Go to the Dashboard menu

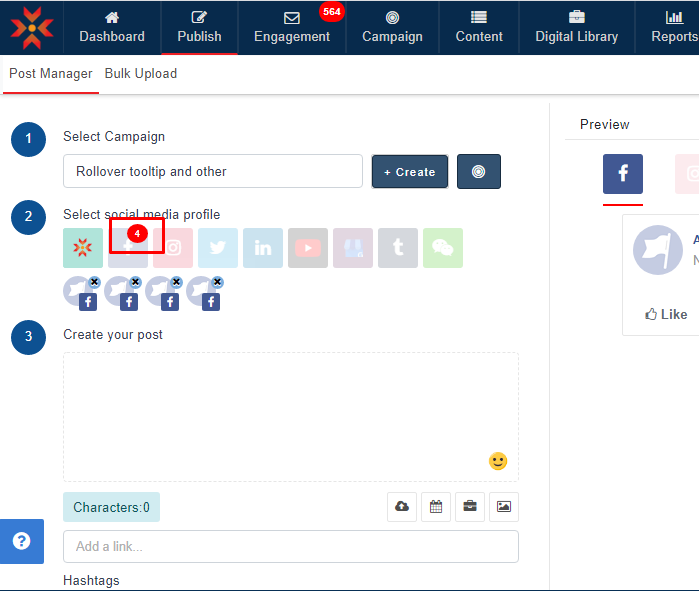coord(112,28)
